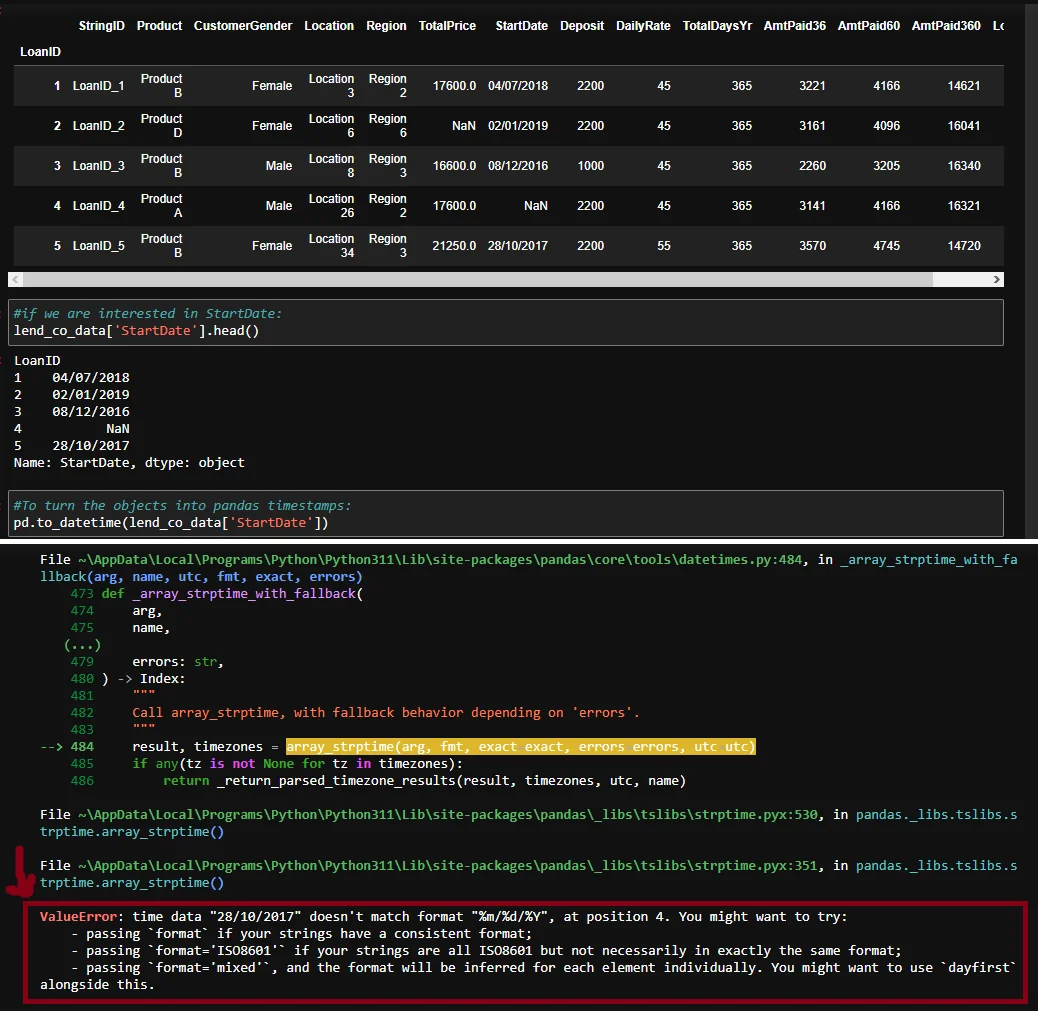Click the right arrow of the horizontal scrollbar

click(x=996, y=280)
